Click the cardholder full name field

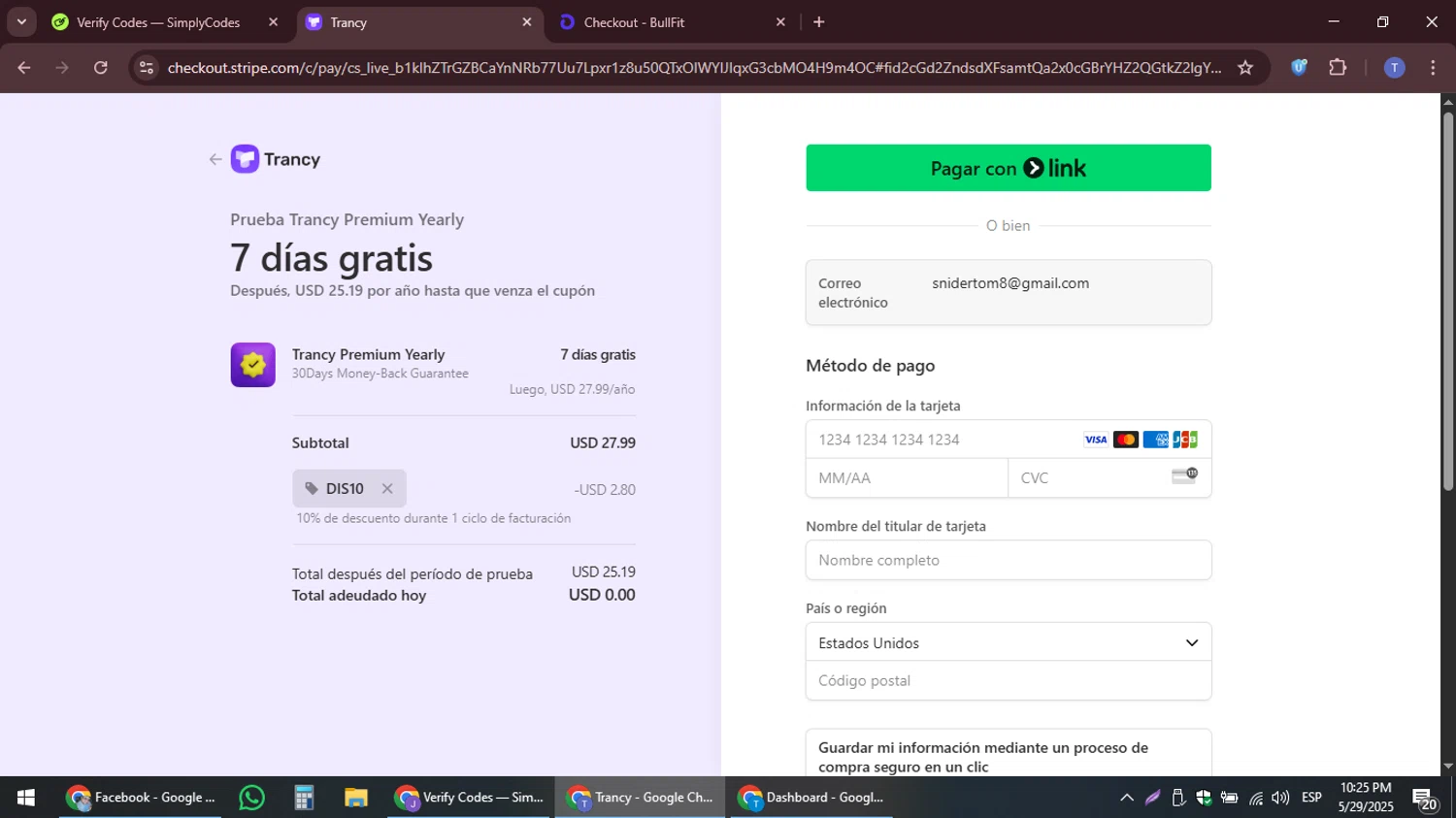[x=1009, y=560]
